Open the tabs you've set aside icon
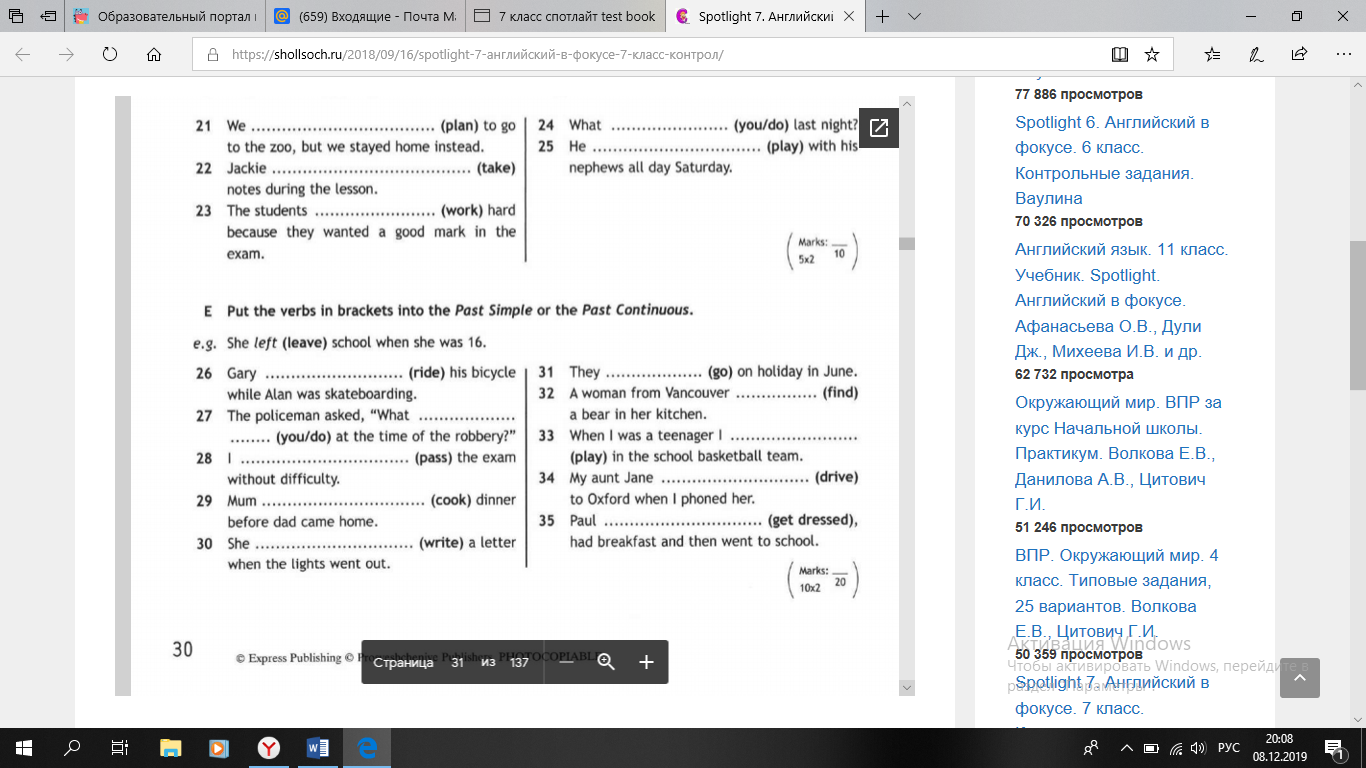The height and width of the screenshot is (768, 1366). coord(16,16)
